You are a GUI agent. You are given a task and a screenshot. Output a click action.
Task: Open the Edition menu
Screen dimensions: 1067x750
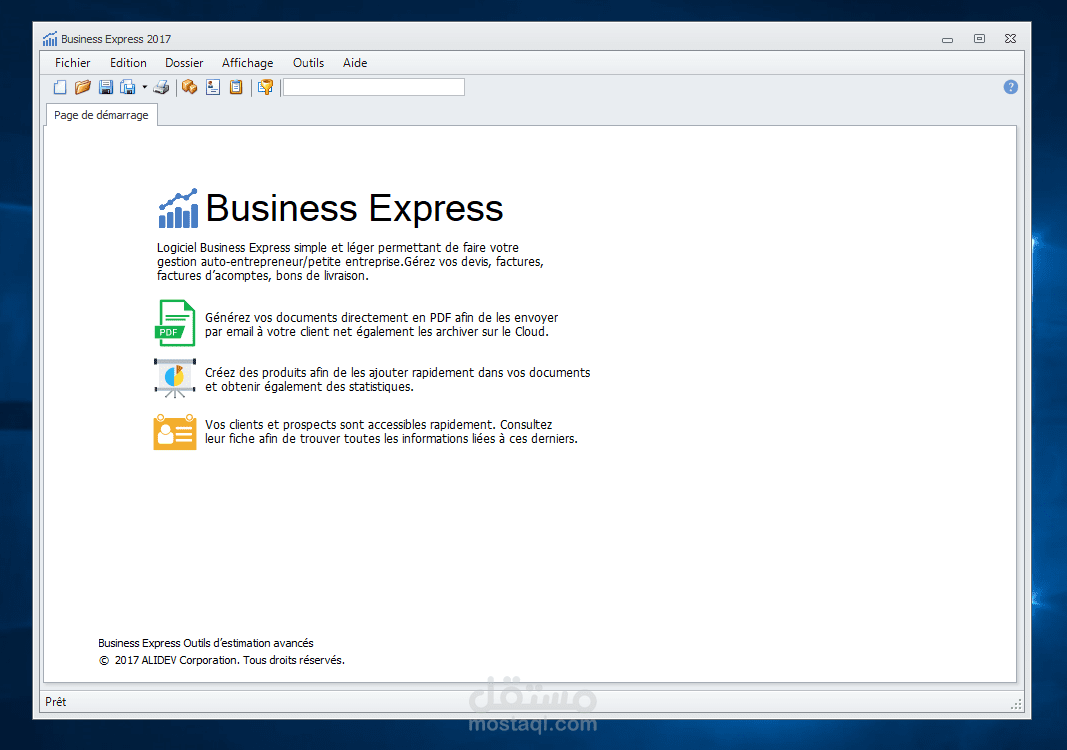click(128, 63)
